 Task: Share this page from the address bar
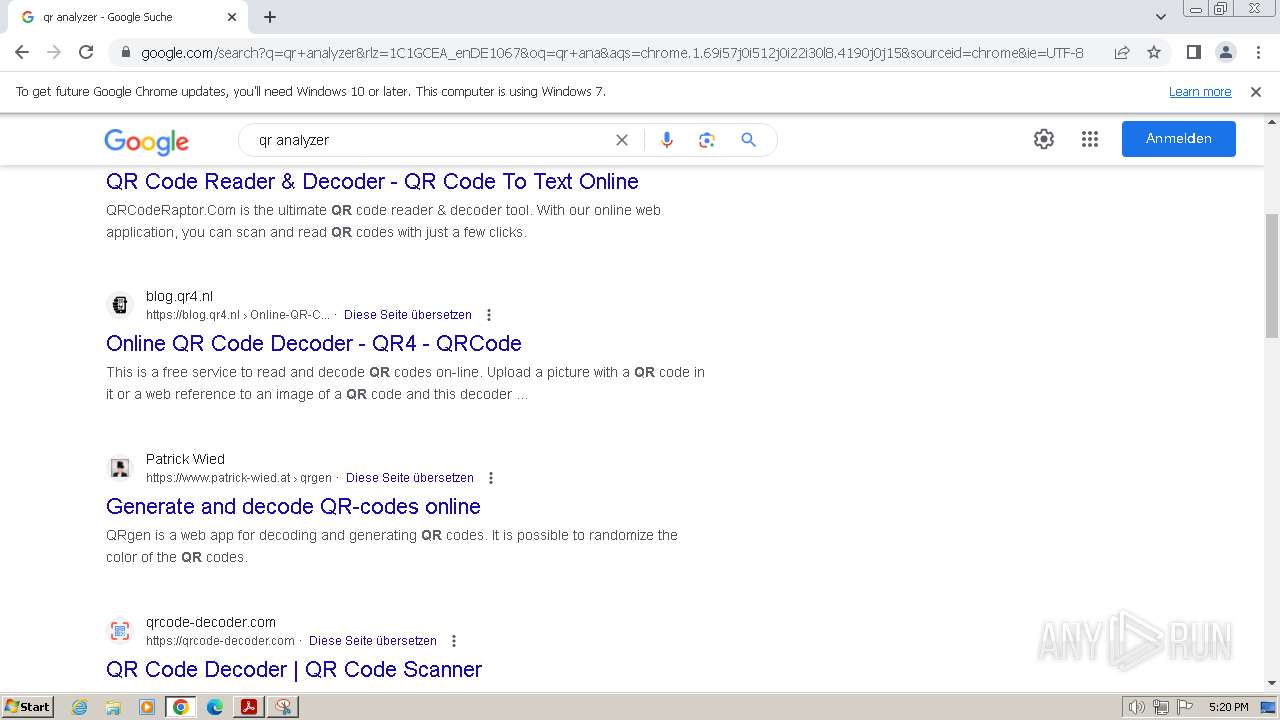pos(1122,52)
